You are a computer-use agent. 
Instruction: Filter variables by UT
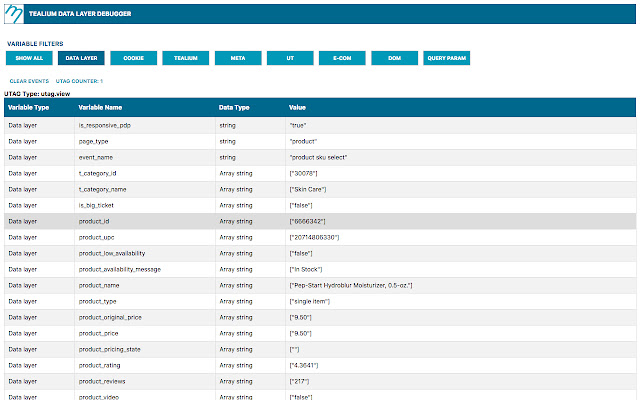pos(290,58)
